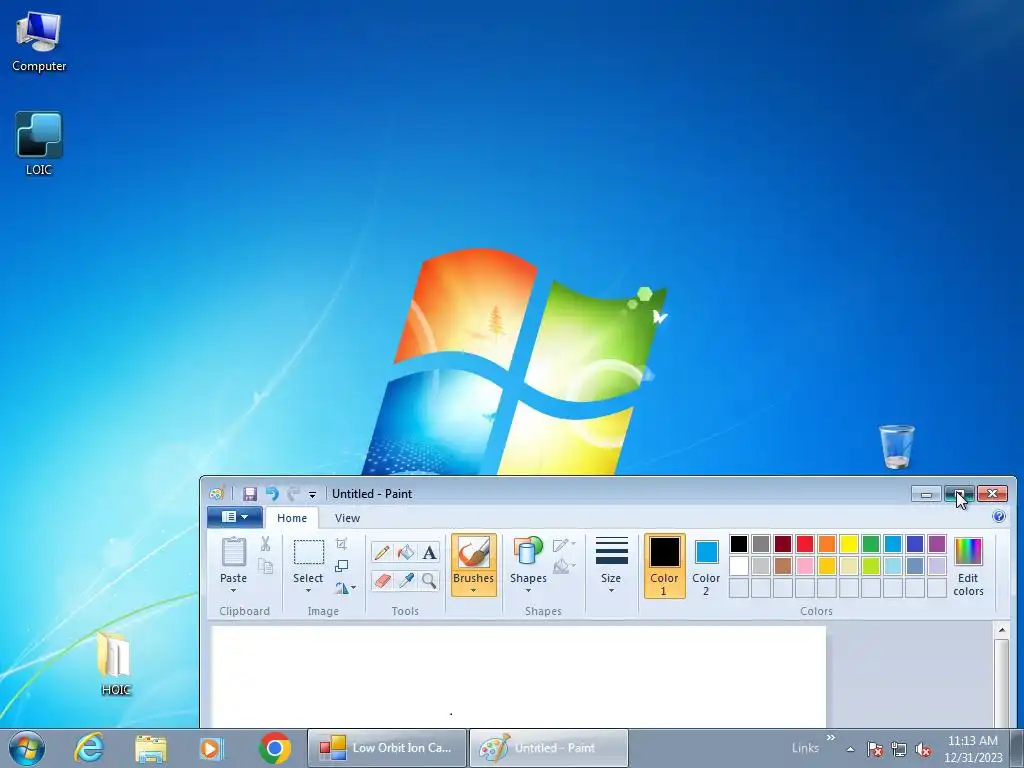The width and height of the screenshot is (1024, 768).
Task: Select the Color picker eyedropper tool
Action: (x=406, y=580)
